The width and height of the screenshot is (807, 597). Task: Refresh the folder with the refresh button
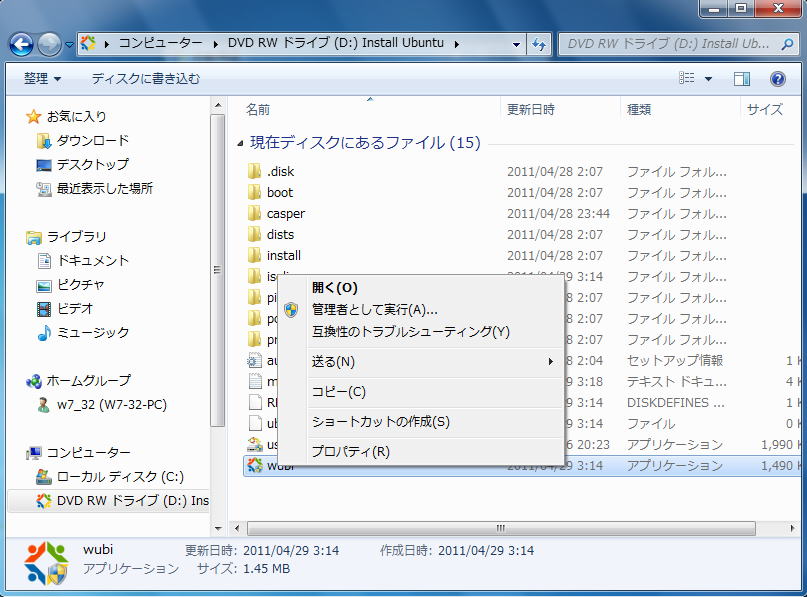(539, 44)
